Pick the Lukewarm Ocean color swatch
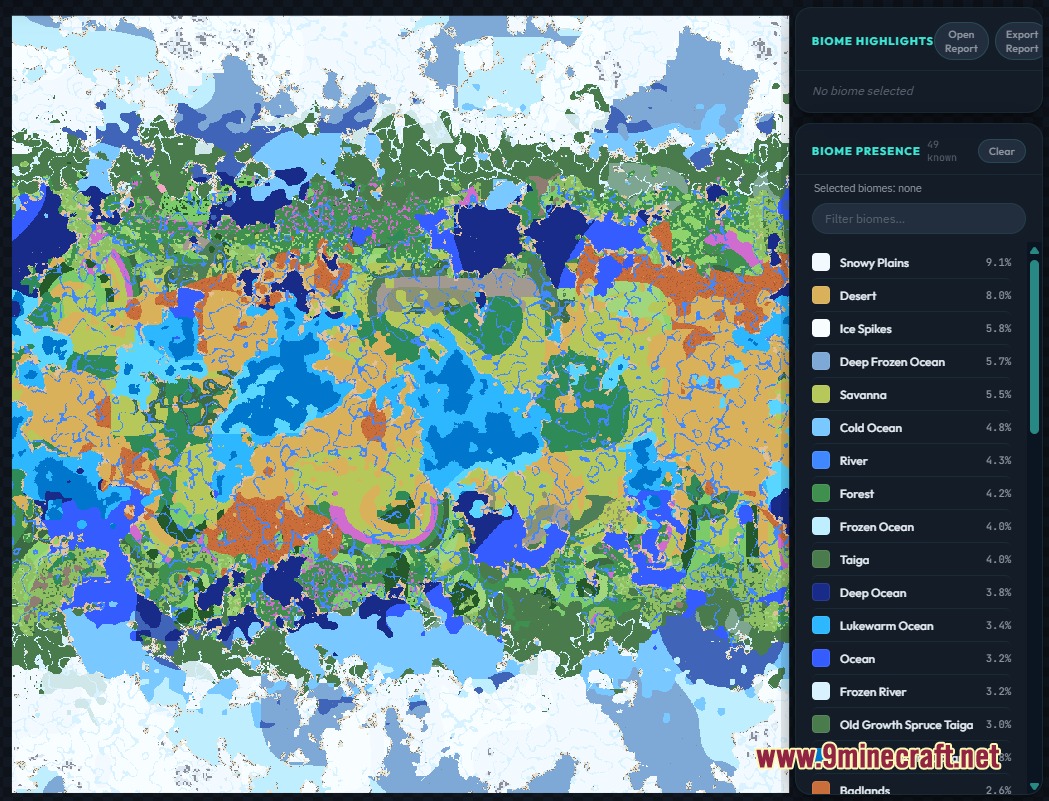1049x801 pixels. [x=821, y=626]
